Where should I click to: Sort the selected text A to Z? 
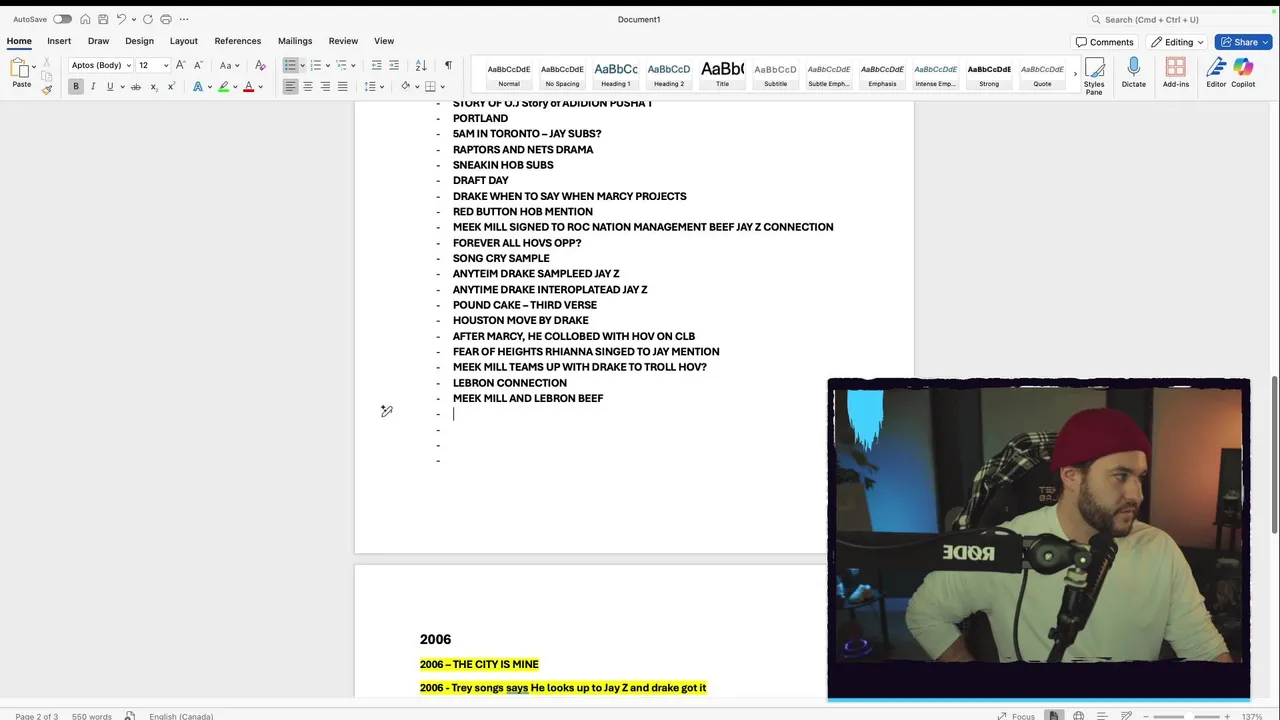point(421,65)
